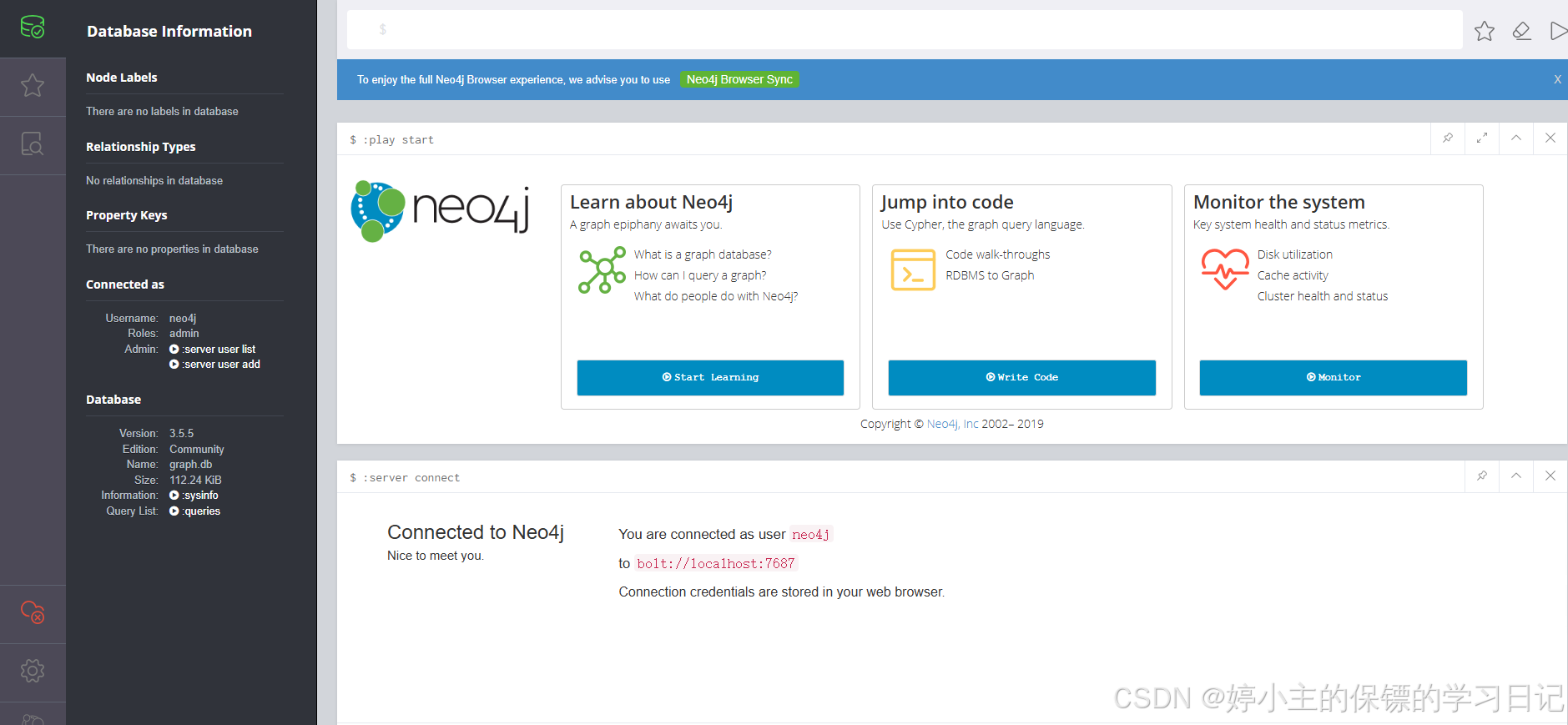Screen dimensions: 1568x725
Task: Close the :server connect frame
Action: click(1550, 476)
